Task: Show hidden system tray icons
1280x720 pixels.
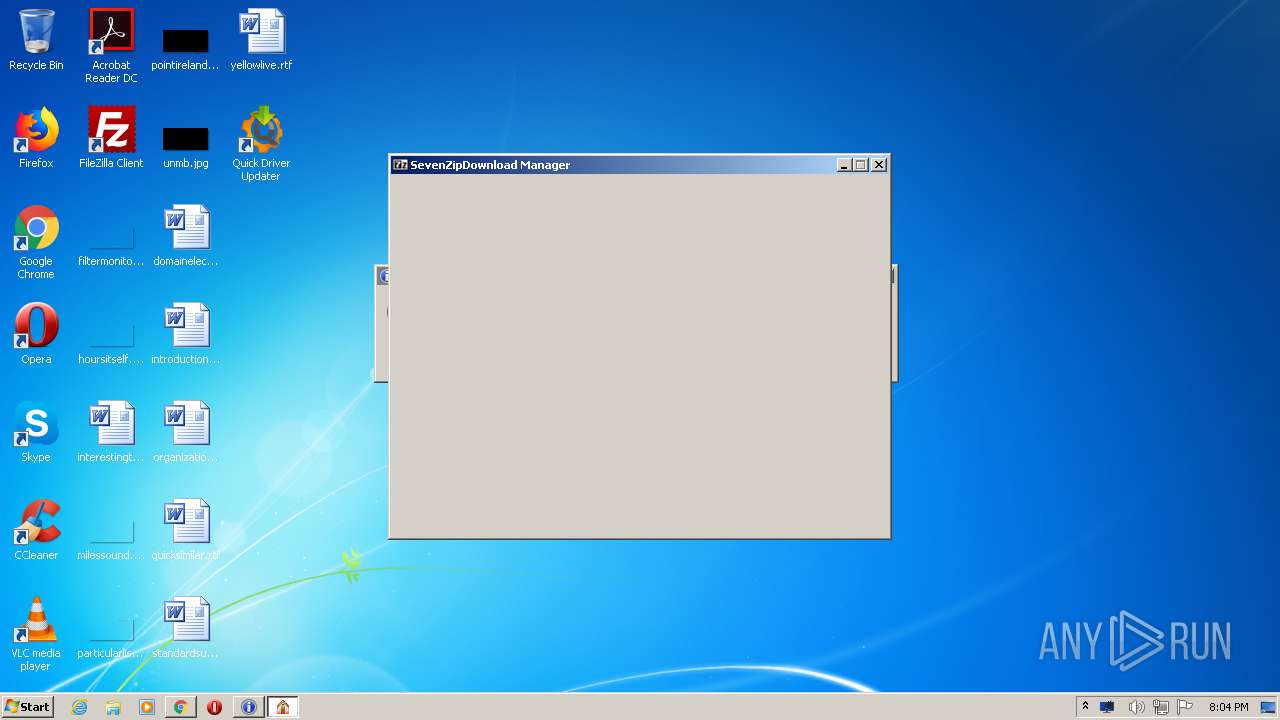Action: (1085, 707)
